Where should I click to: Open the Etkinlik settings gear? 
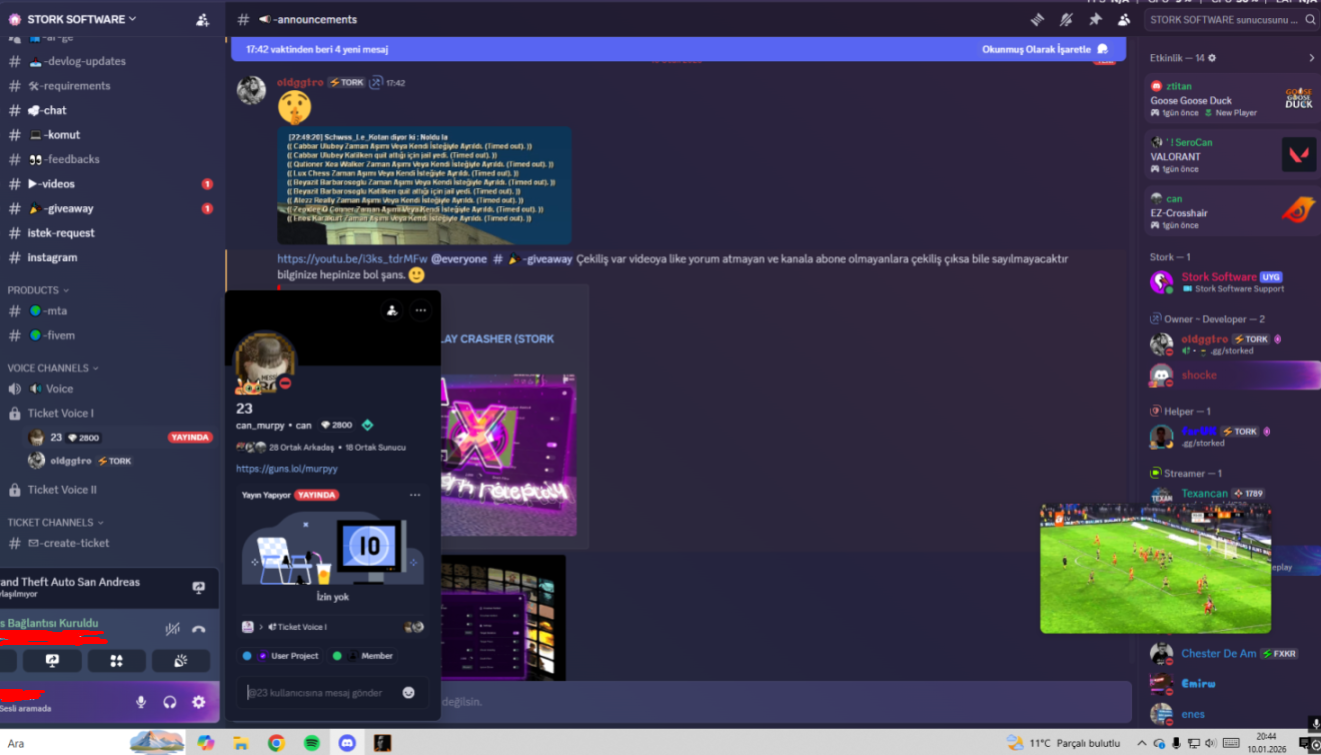[x=1212, y=58]
